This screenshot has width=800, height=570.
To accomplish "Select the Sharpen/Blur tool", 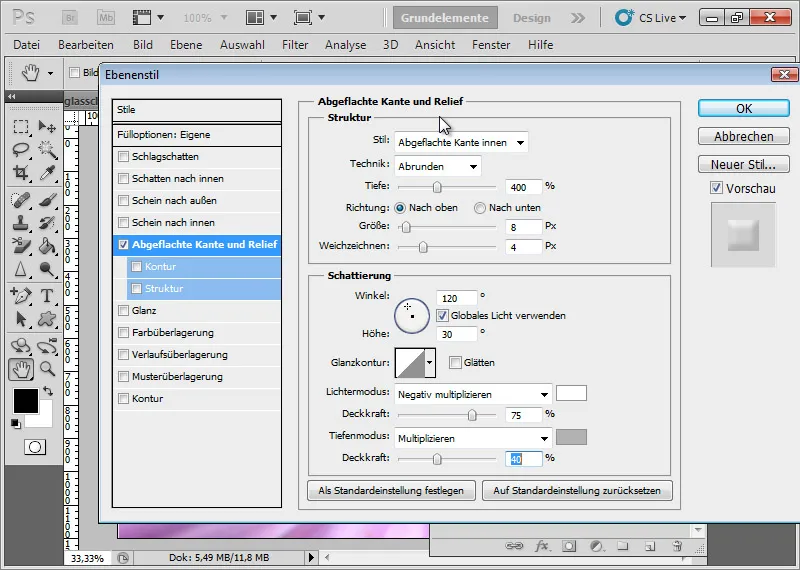I will (x=20, y=269).
